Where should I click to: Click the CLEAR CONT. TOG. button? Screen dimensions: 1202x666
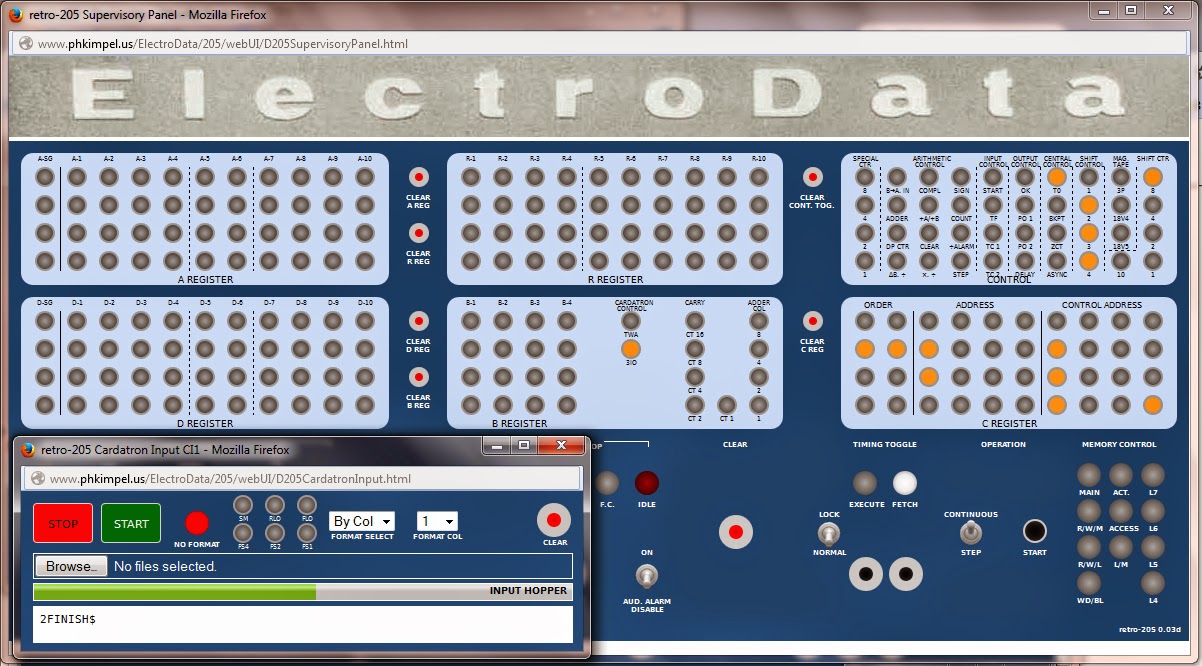coord(813,177)
